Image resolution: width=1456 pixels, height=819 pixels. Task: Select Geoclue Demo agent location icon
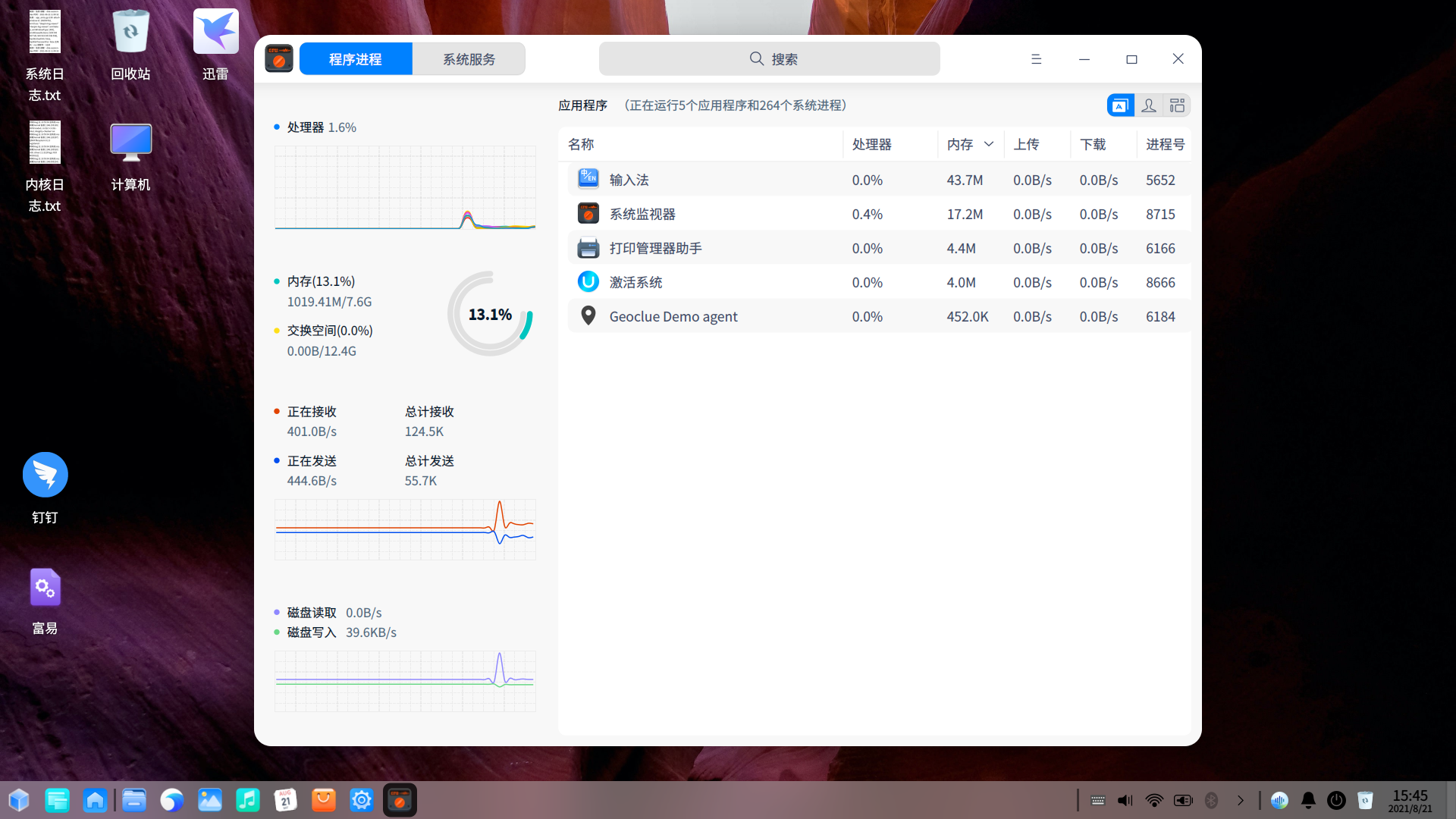pyautogui.click(x=588, y=316)
